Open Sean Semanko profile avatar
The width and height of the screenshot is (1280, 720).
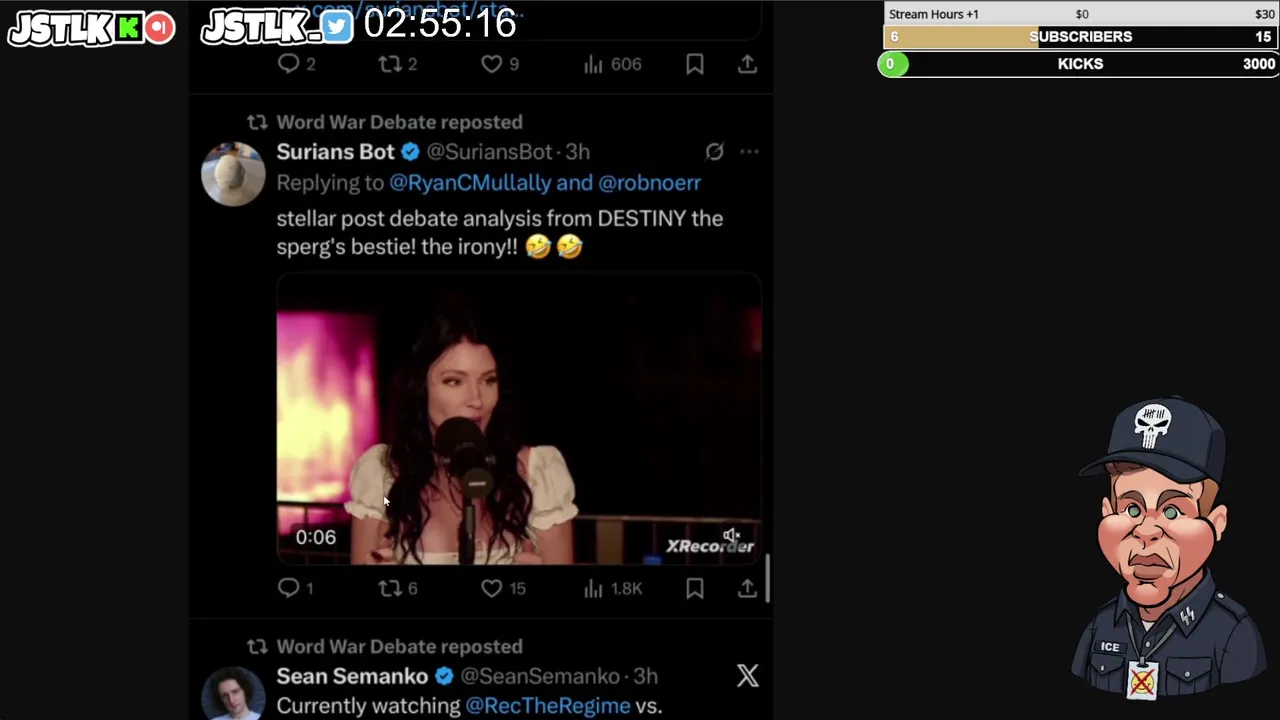[x=233, y=693]
